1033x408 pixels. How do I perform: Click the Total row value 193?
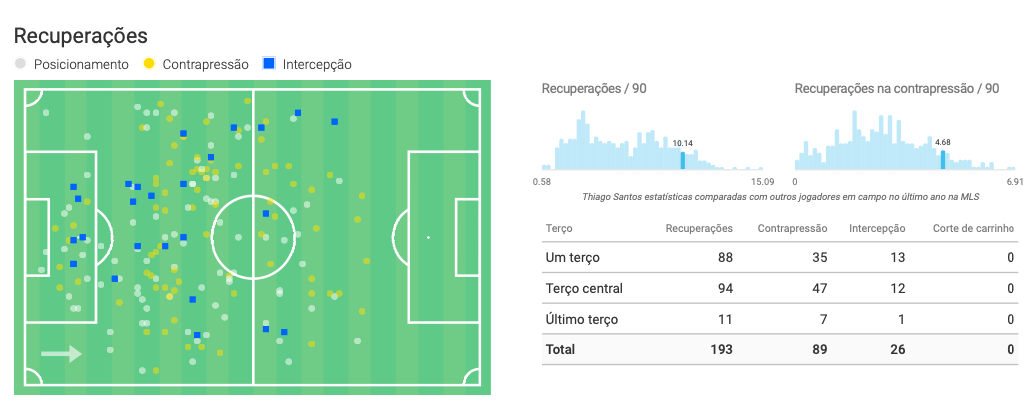pos(721,349)
